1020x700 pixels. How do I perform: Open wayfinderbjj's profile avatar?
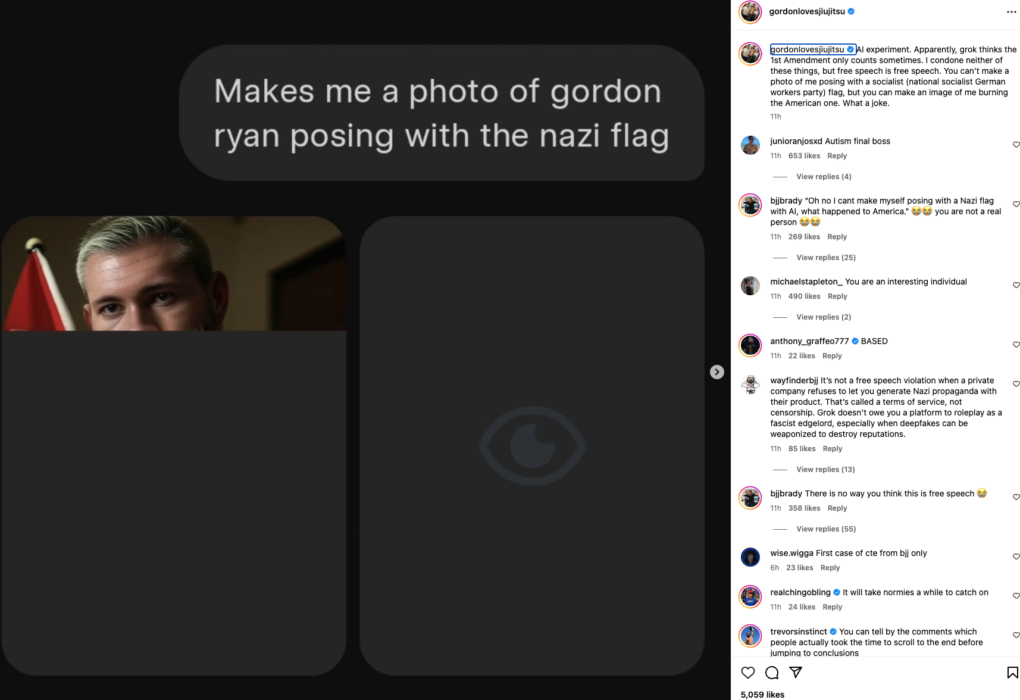[750, 385]
